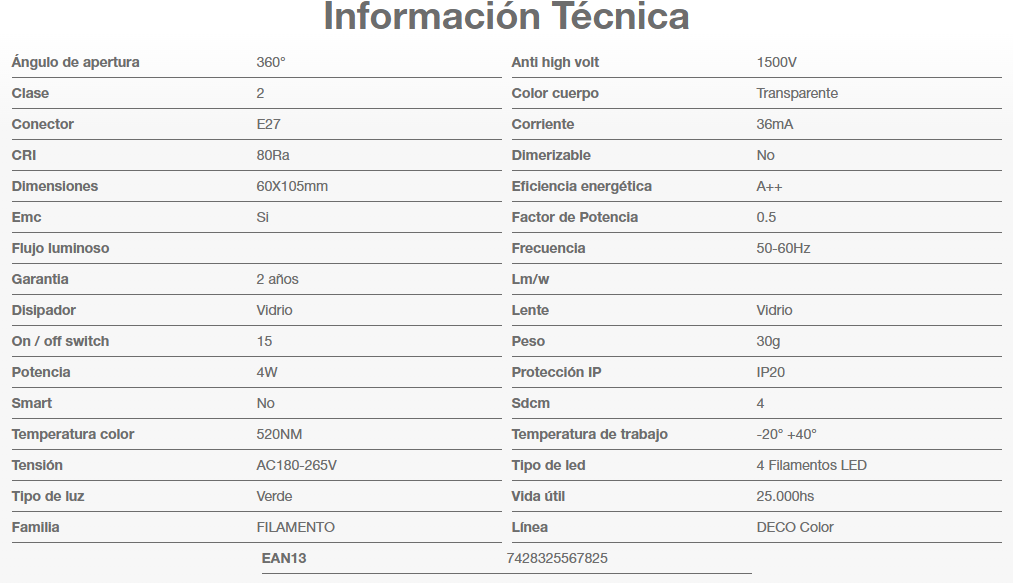Select the Verde light type value
The height and width of the screenshot is (583, 1013).
275,496
